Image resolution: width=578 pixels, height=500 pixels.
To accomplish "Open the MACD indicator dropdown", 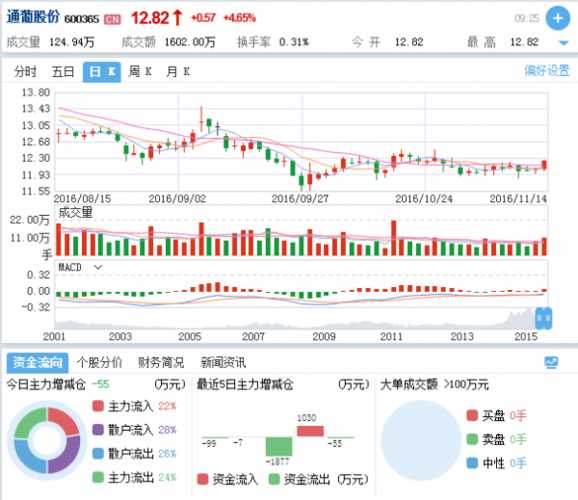I will (98, 267).
